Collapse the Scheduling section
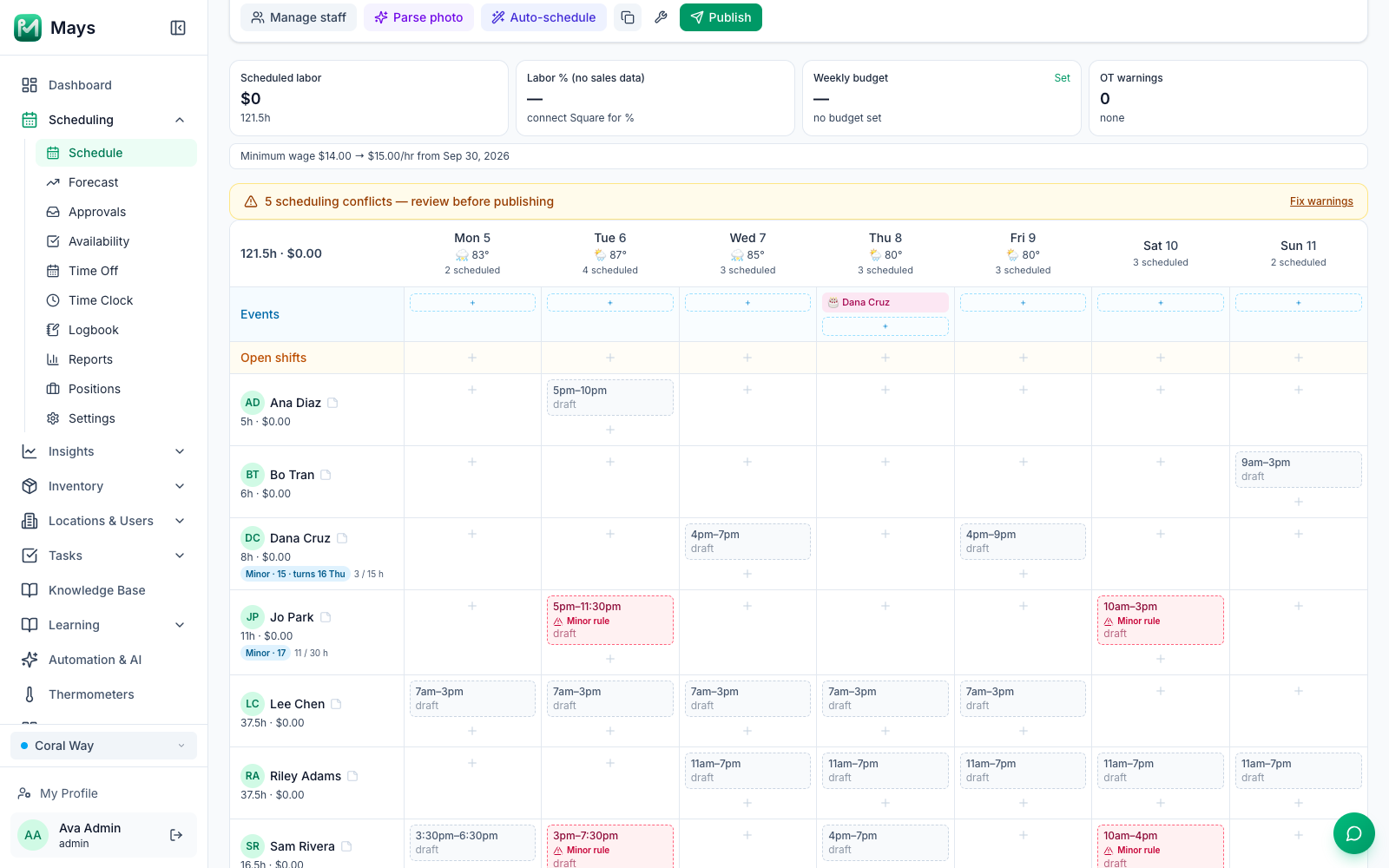The width and height of the screenshot is (1389, 868). [180, 120]
